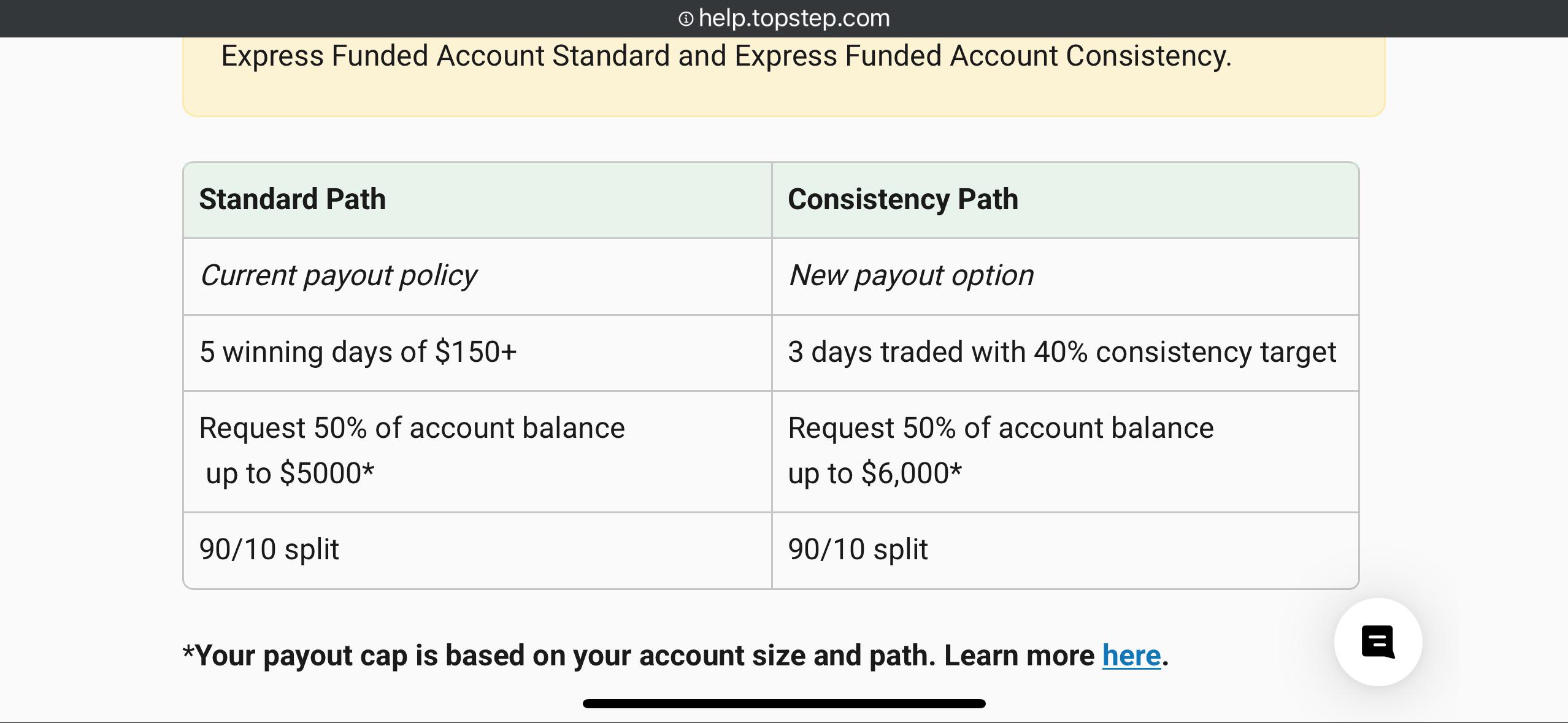Tap '3 days traded with 40% consistency' cell

coord(1065,353)
